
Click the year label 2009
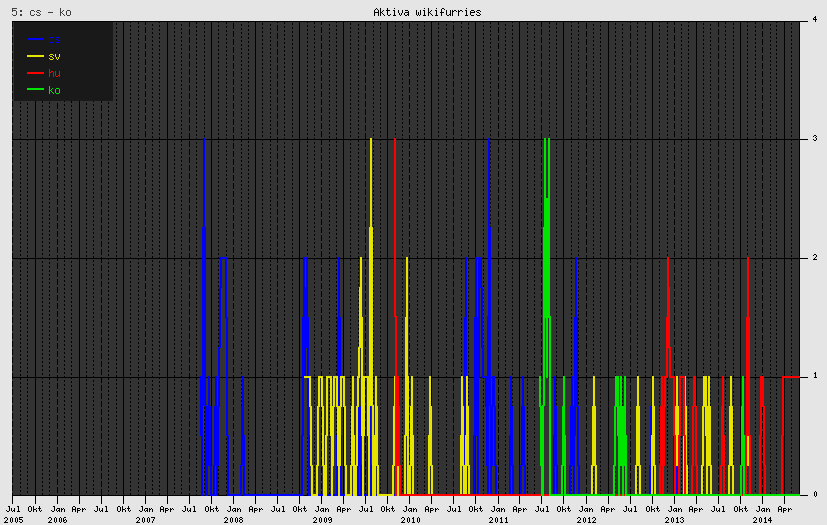[x=322, y=520]
